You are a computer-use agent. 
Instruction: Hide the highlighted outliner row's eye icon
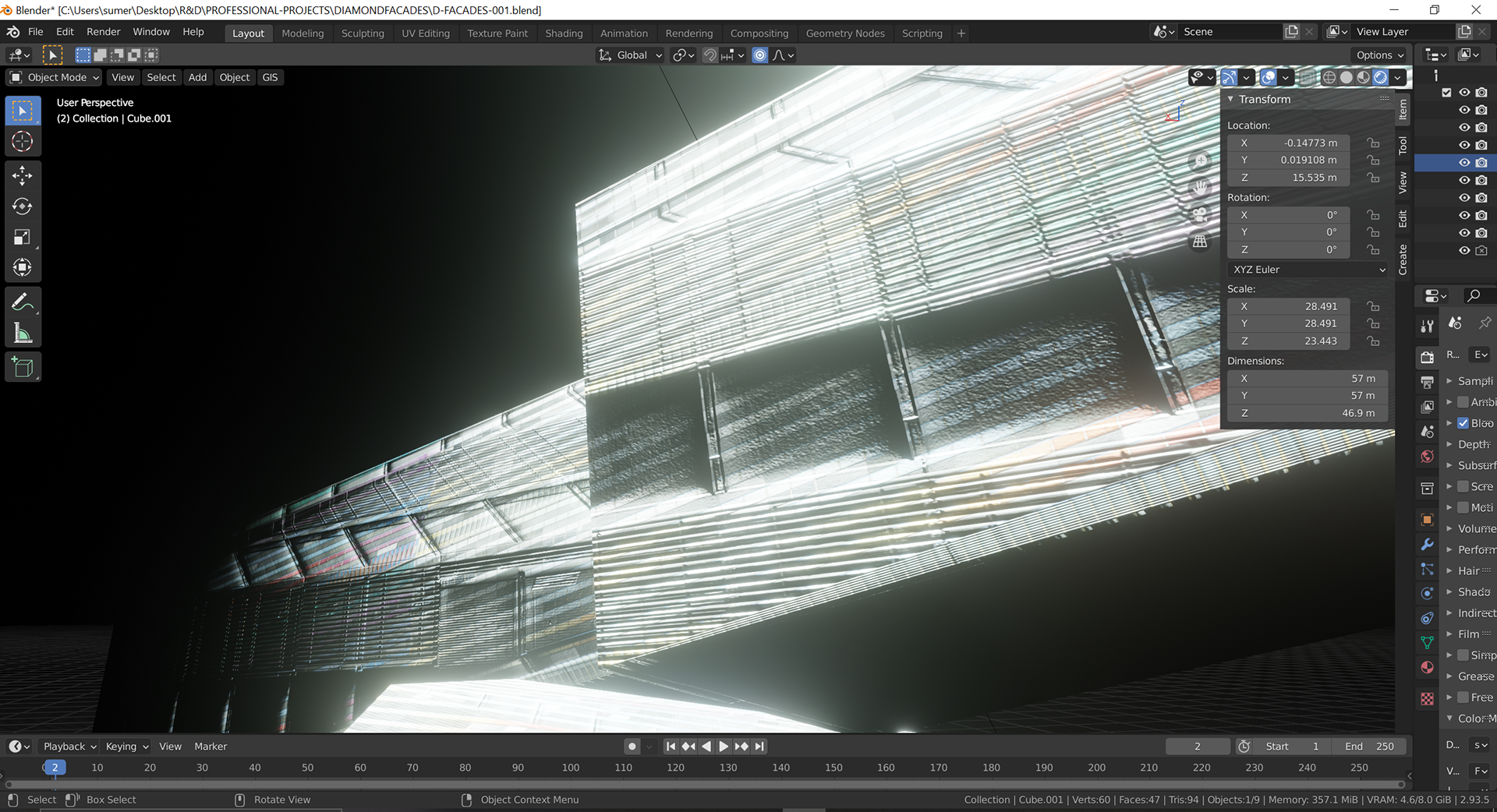[1464, 163]
